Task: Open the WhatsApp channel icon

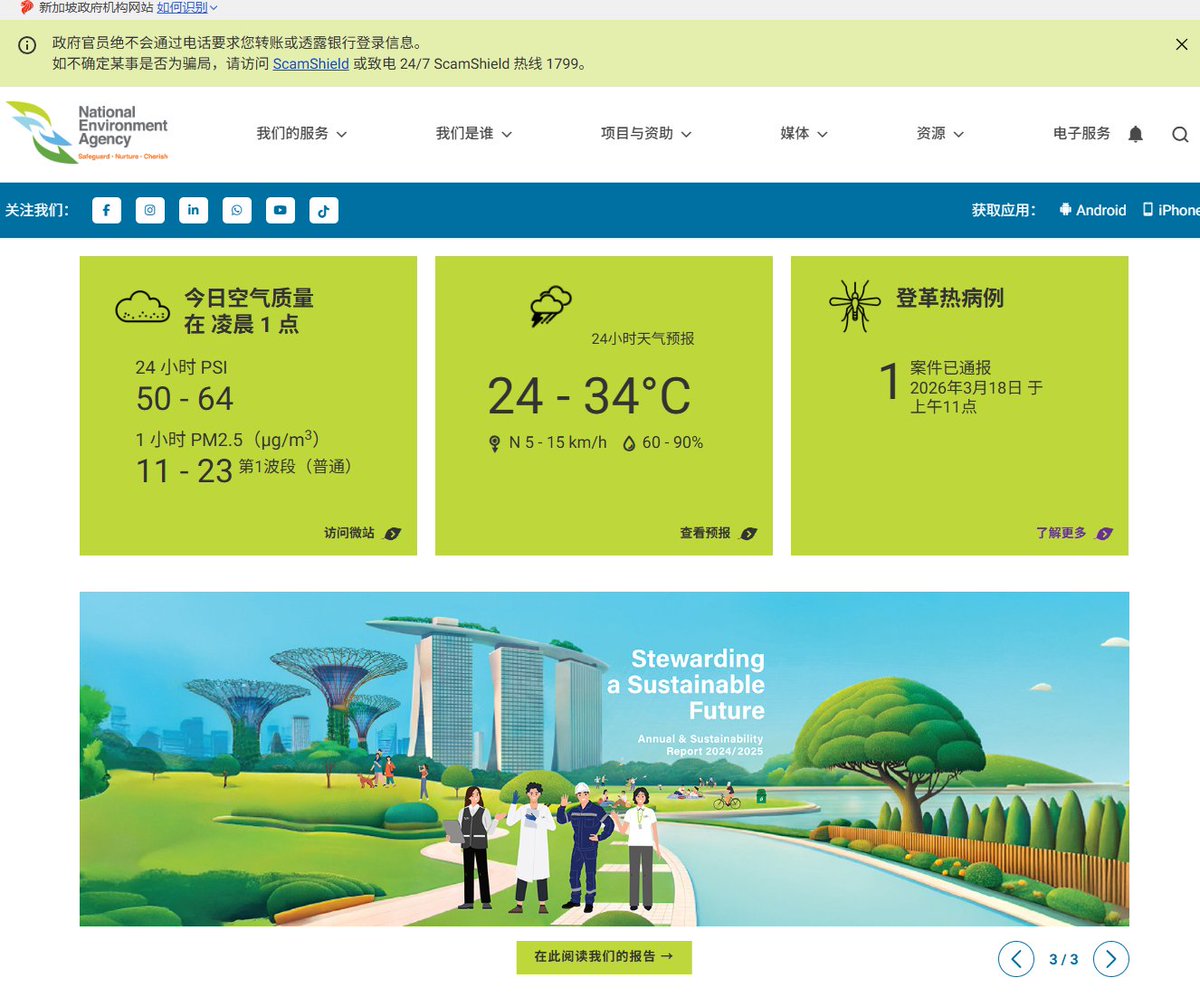Action: click(x=237, y=210)
